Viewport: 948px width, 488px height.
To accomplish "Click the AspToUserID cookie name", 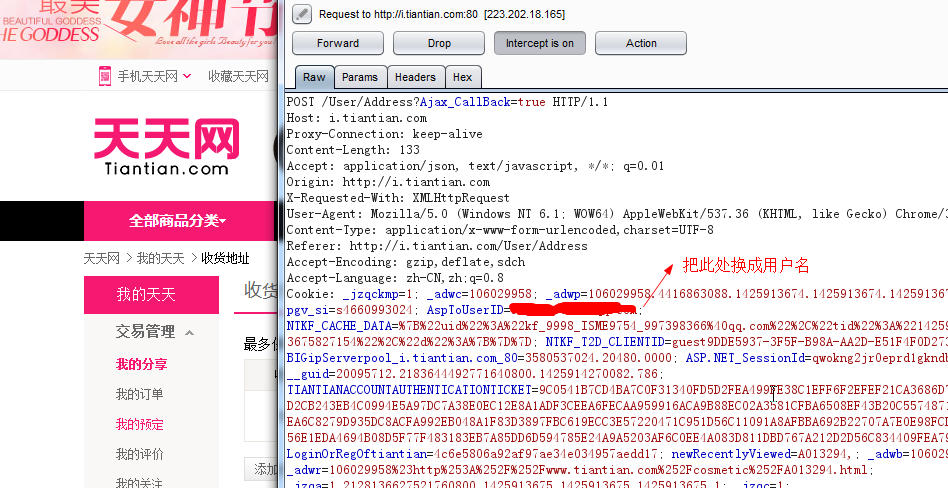I will 466,310.
